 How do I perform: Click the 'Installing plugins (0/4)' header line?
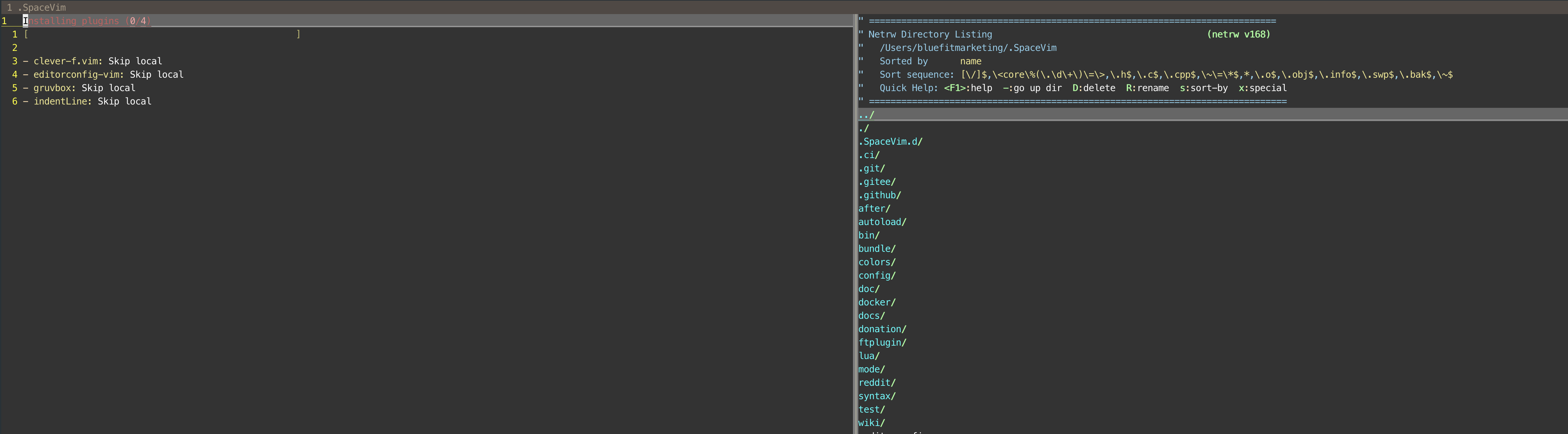click(87, 21)
